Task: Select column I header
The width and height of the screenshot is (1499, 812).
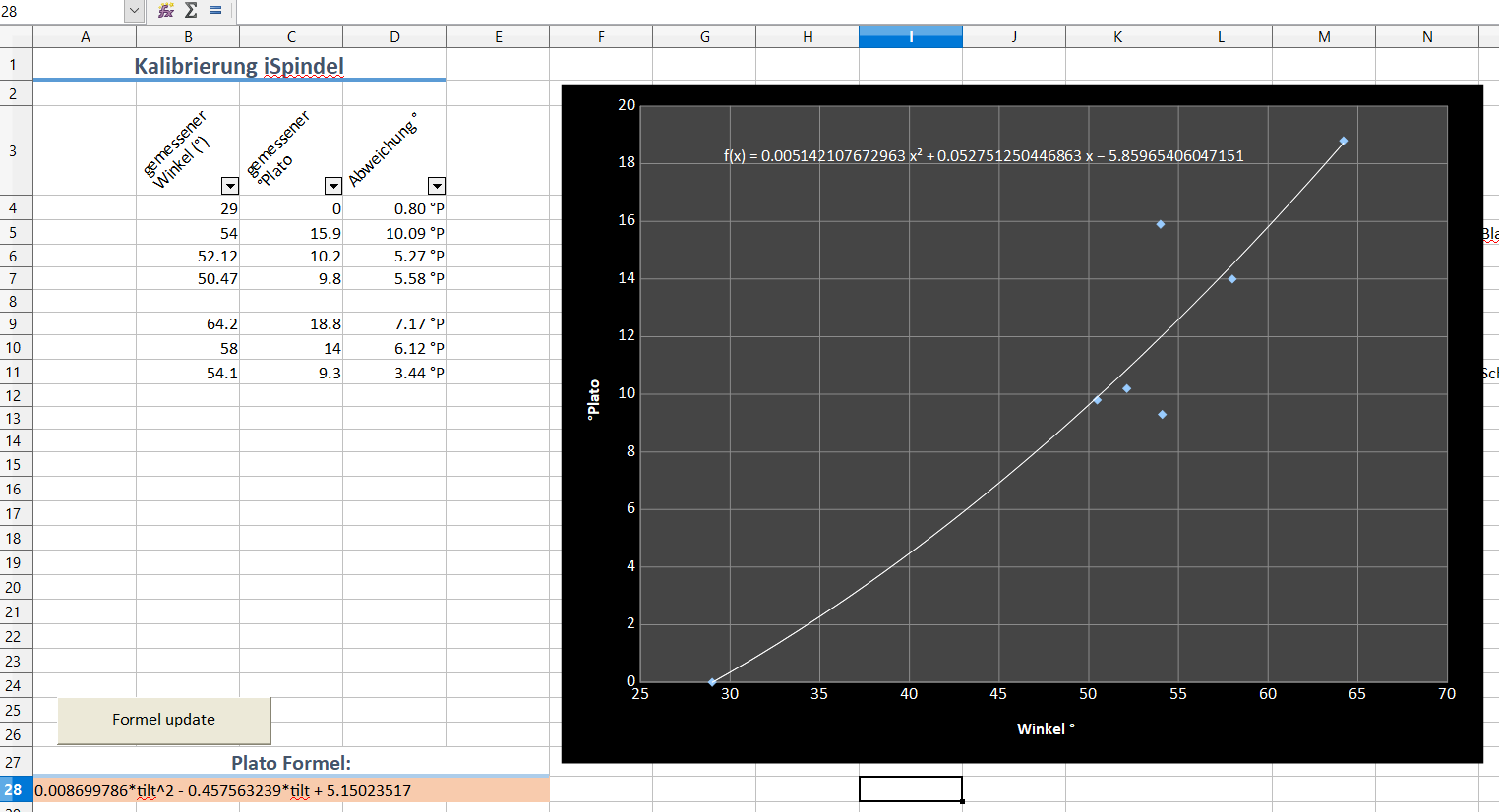Action: [x=910, y=37]
